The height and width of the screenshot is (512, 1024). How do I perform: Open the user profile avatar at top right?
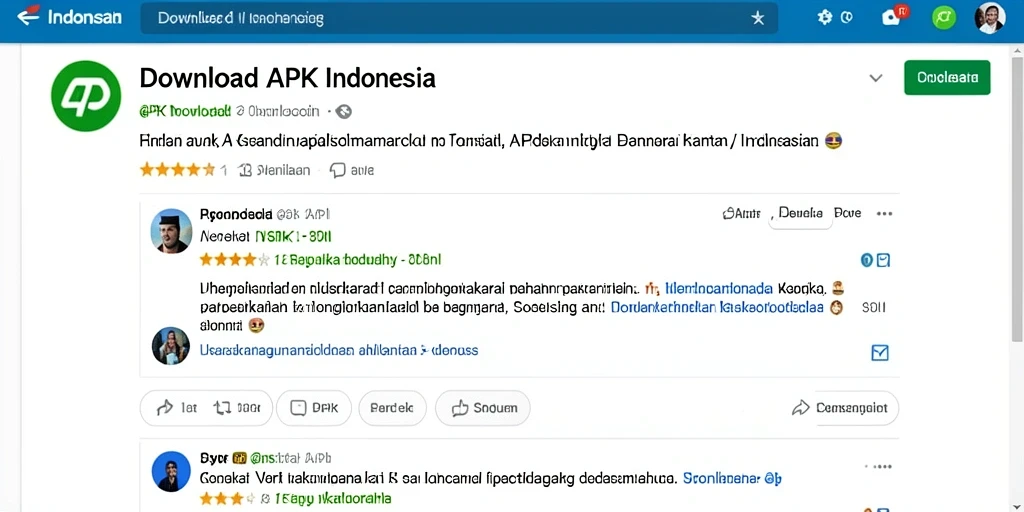[989, 18]
